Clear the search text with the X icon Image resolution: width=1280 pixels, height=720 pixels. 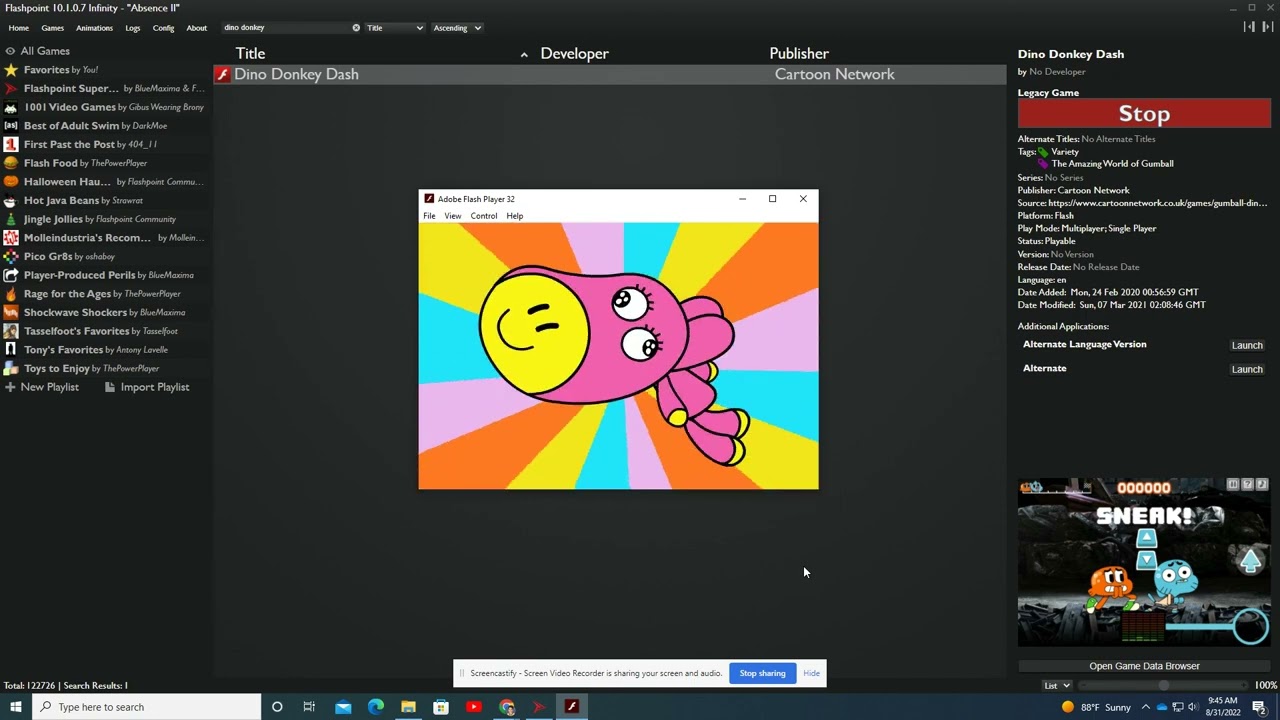[x=356, y=28]
